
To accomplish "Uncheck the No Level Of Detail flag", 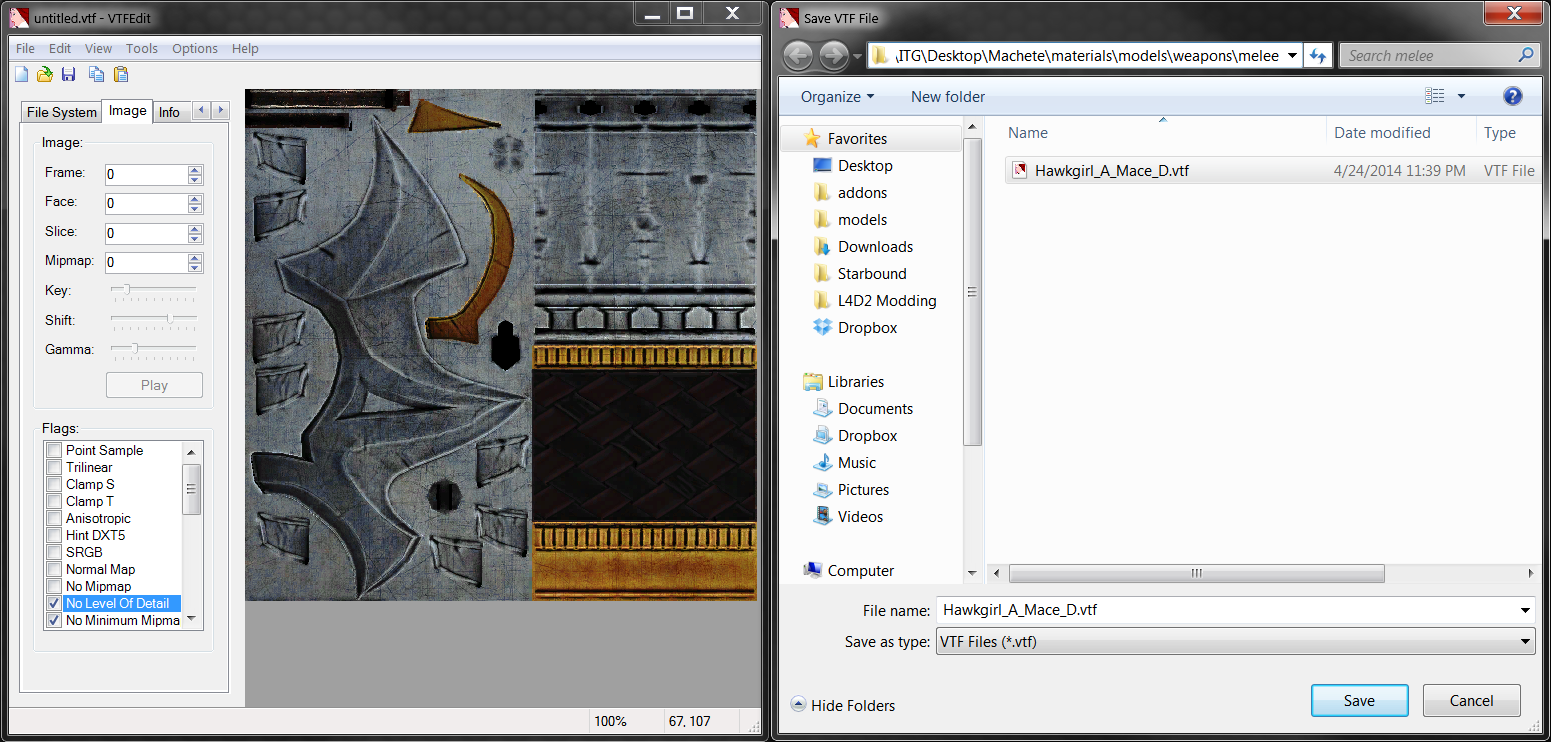I will tap(54, 604).
